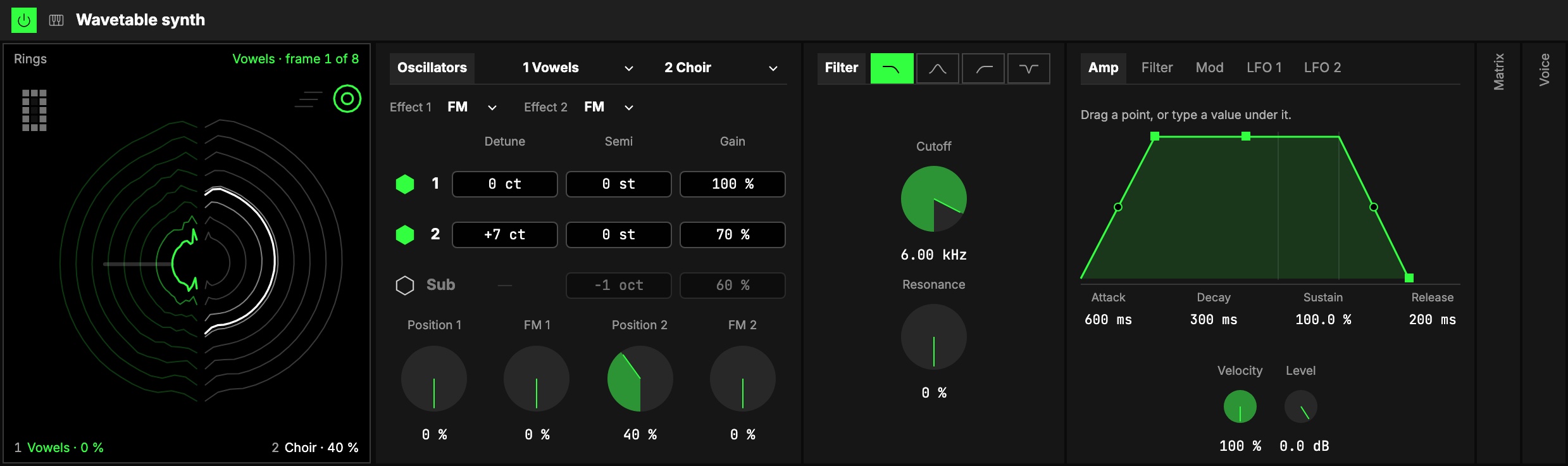Click oscillator 1 gain field 100 %
This screenshot has width=1568, height=466.
(733, 184)
